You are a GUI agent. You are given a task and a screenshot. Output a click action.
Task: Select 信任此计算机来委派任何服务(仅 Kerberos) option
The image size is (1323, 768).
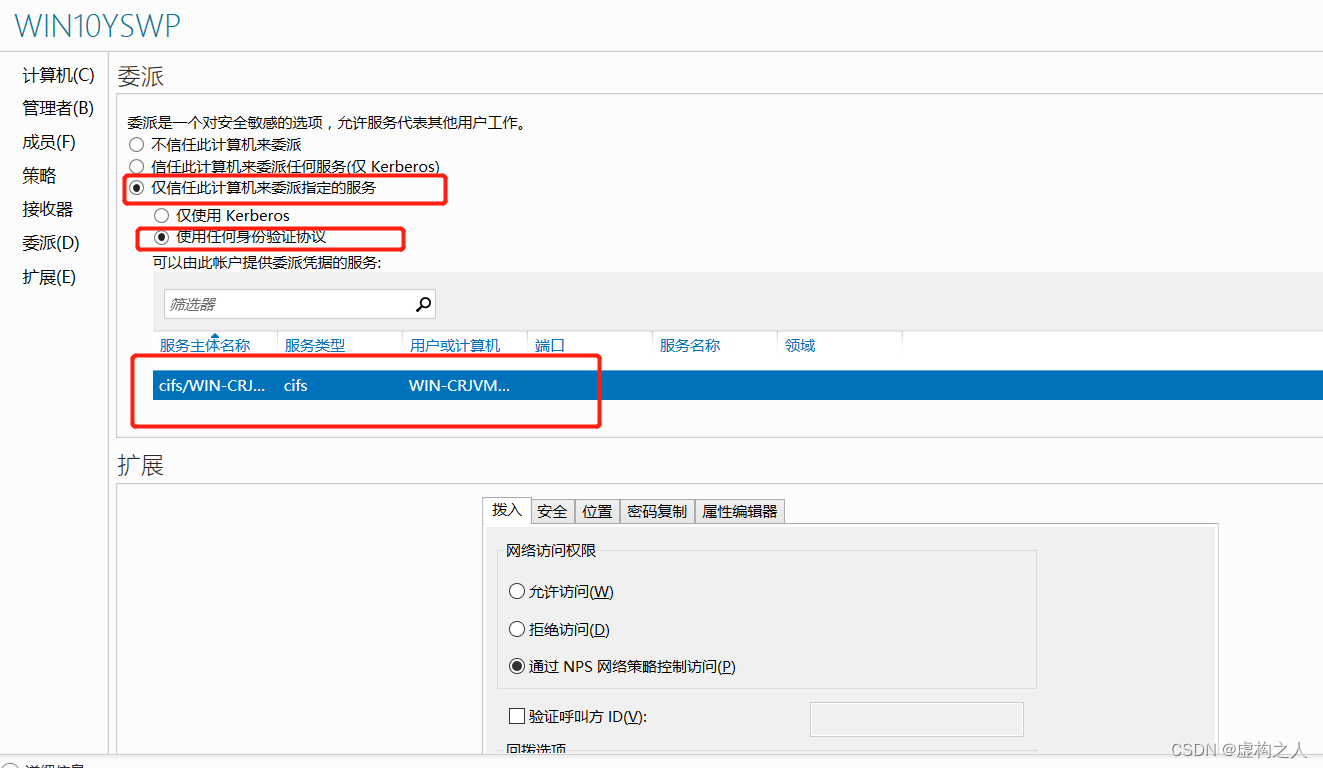(x=137, y=166)
